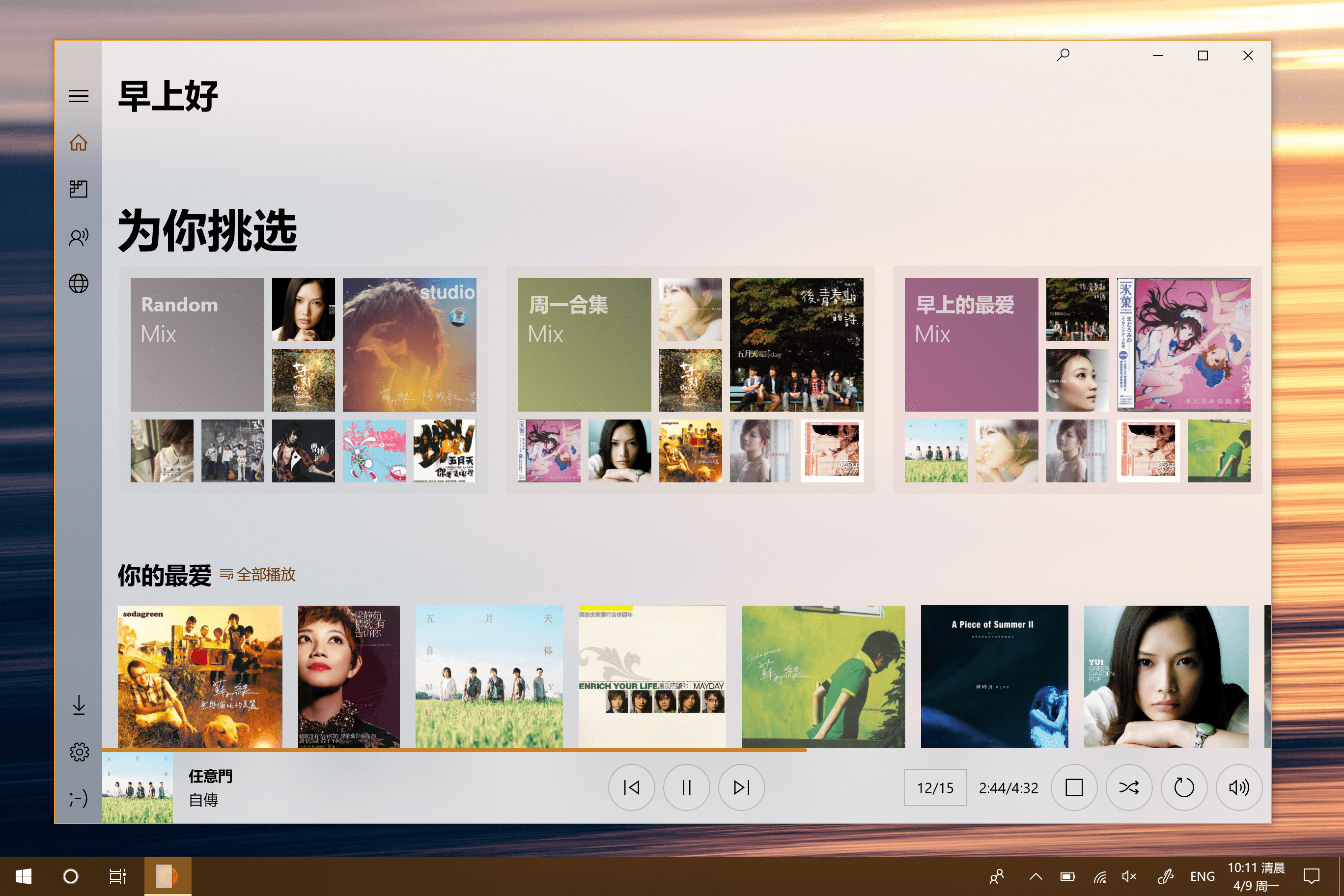This screenshot has height=896, width=1344.
Task: Click the 任意門 song title
Action: coord(210,776)
